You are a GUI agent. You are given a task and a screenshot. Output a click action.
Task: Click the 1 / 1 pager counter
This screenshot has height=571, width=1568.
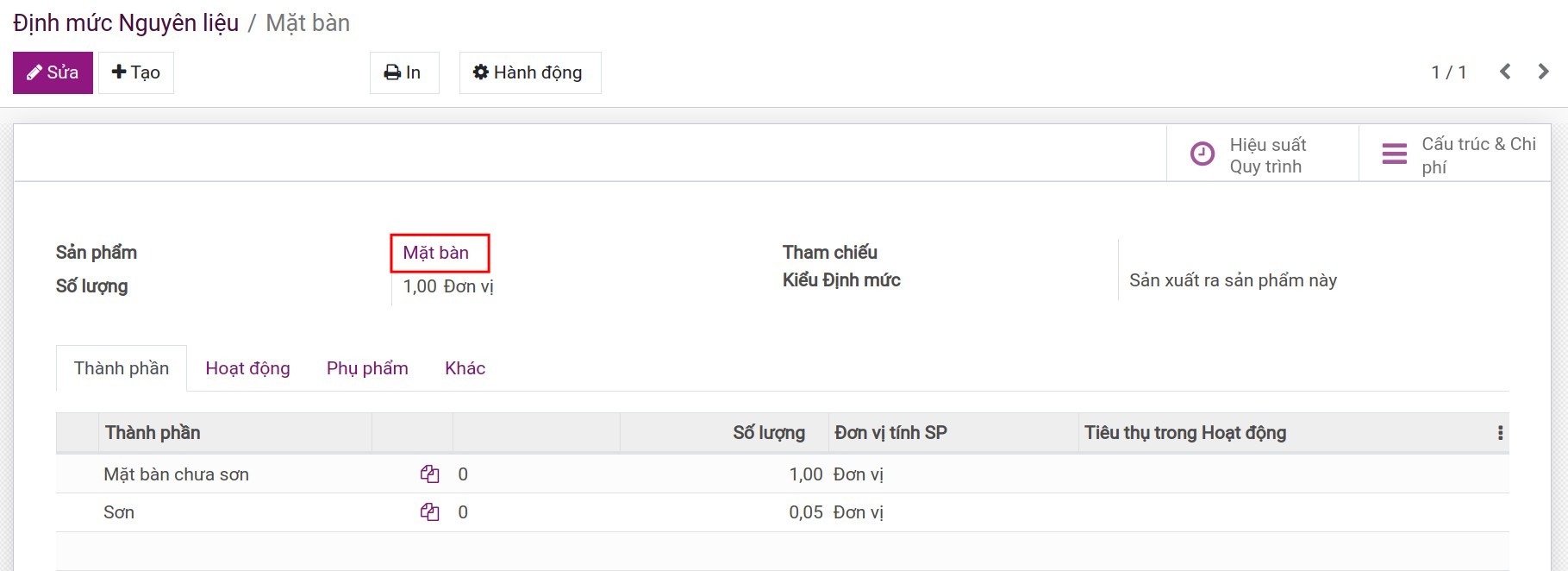(1448, 72)
